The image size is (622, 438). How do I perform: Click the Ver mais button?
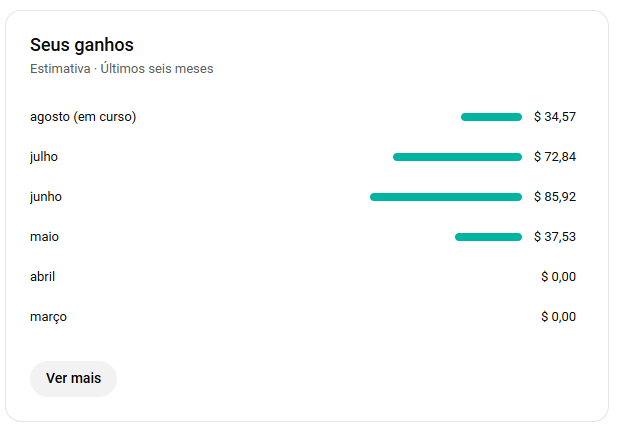[x=73, y=379]
